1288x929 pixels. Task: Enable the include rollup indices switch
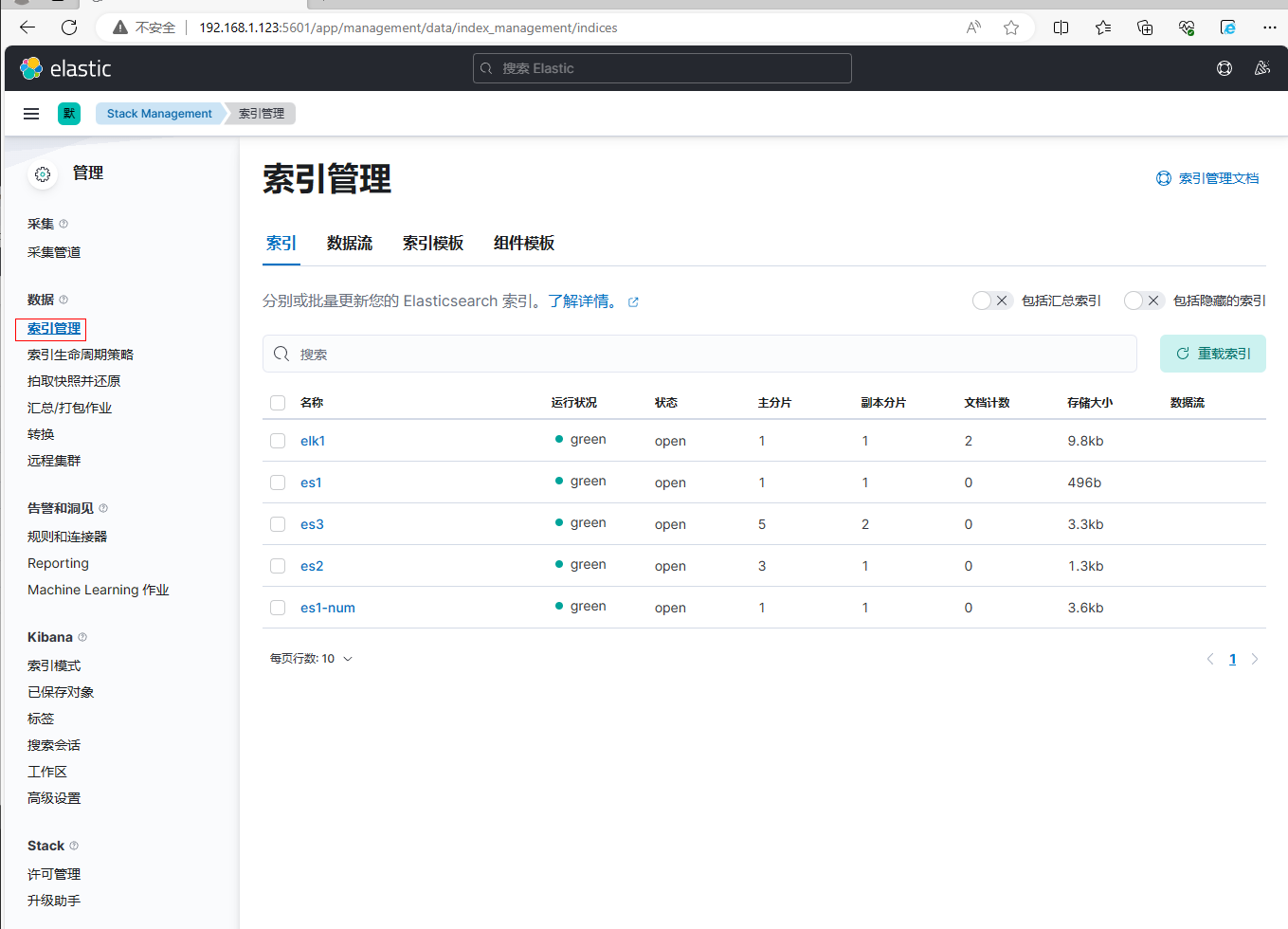991,301
